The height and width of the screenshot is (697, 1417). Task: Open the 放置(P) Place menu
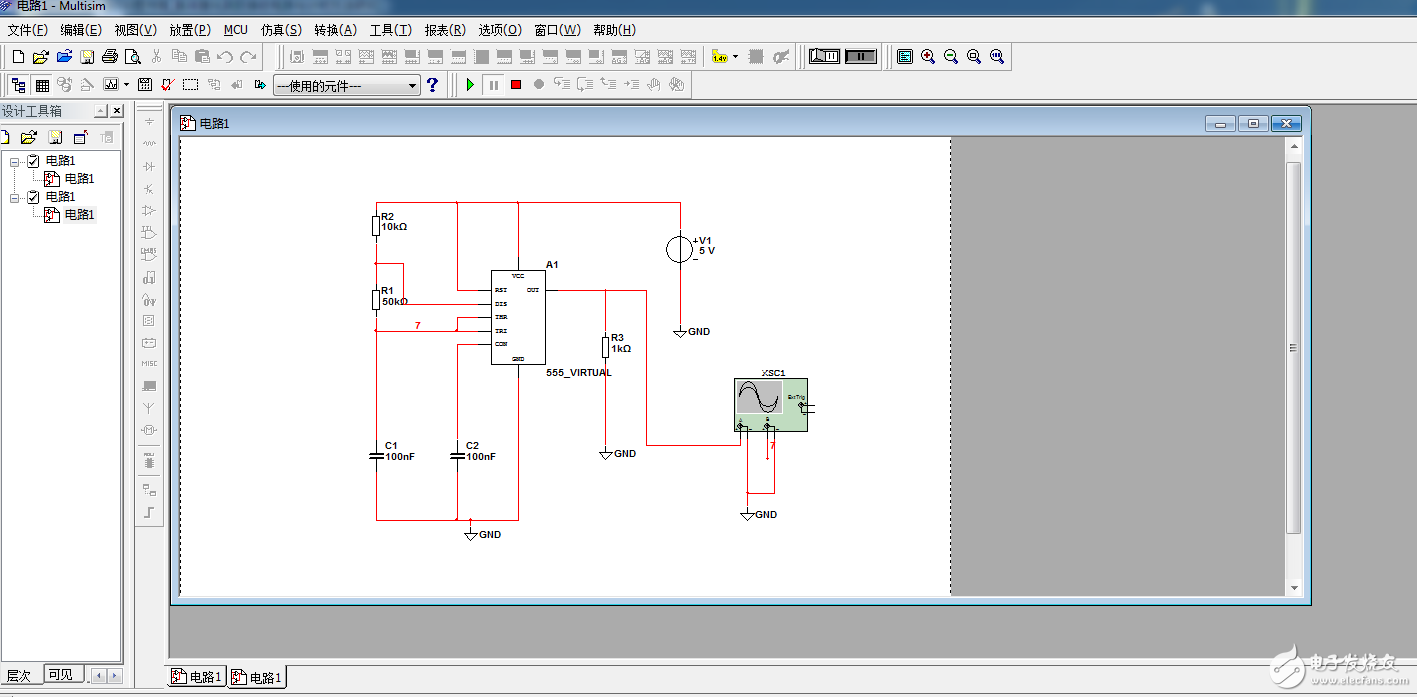point(190,30)
